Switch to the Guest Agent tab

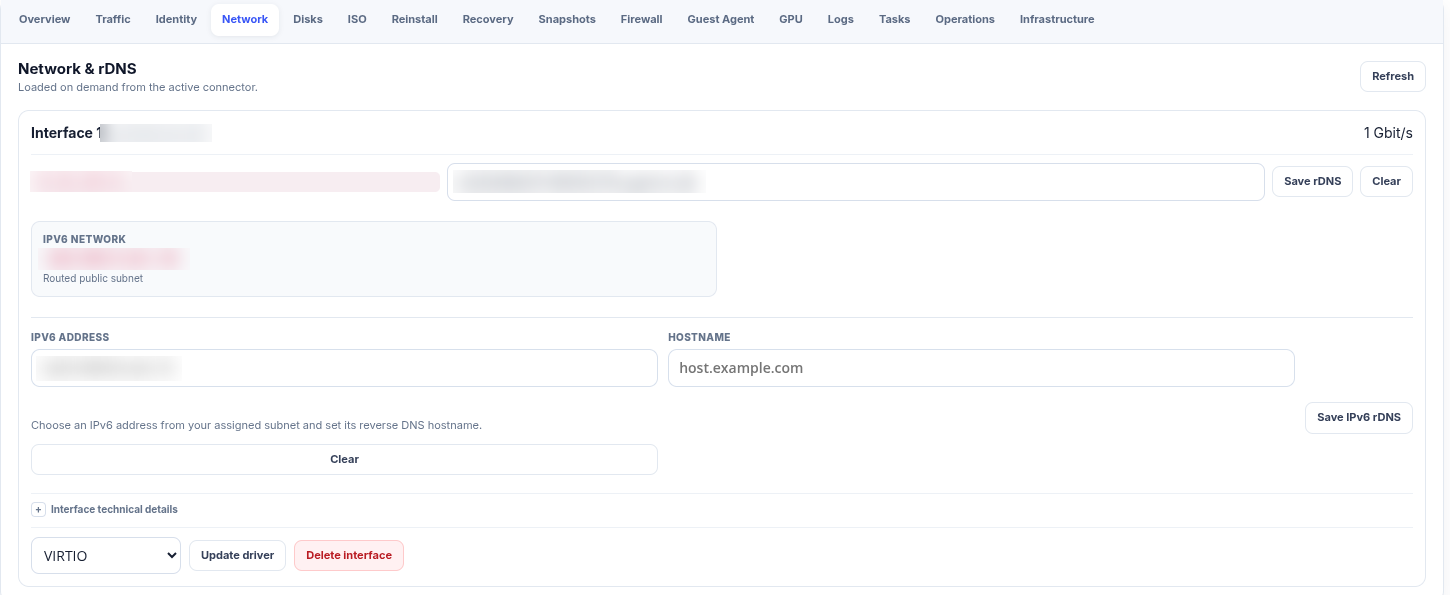pyautogui.click(x=721, y=19)
